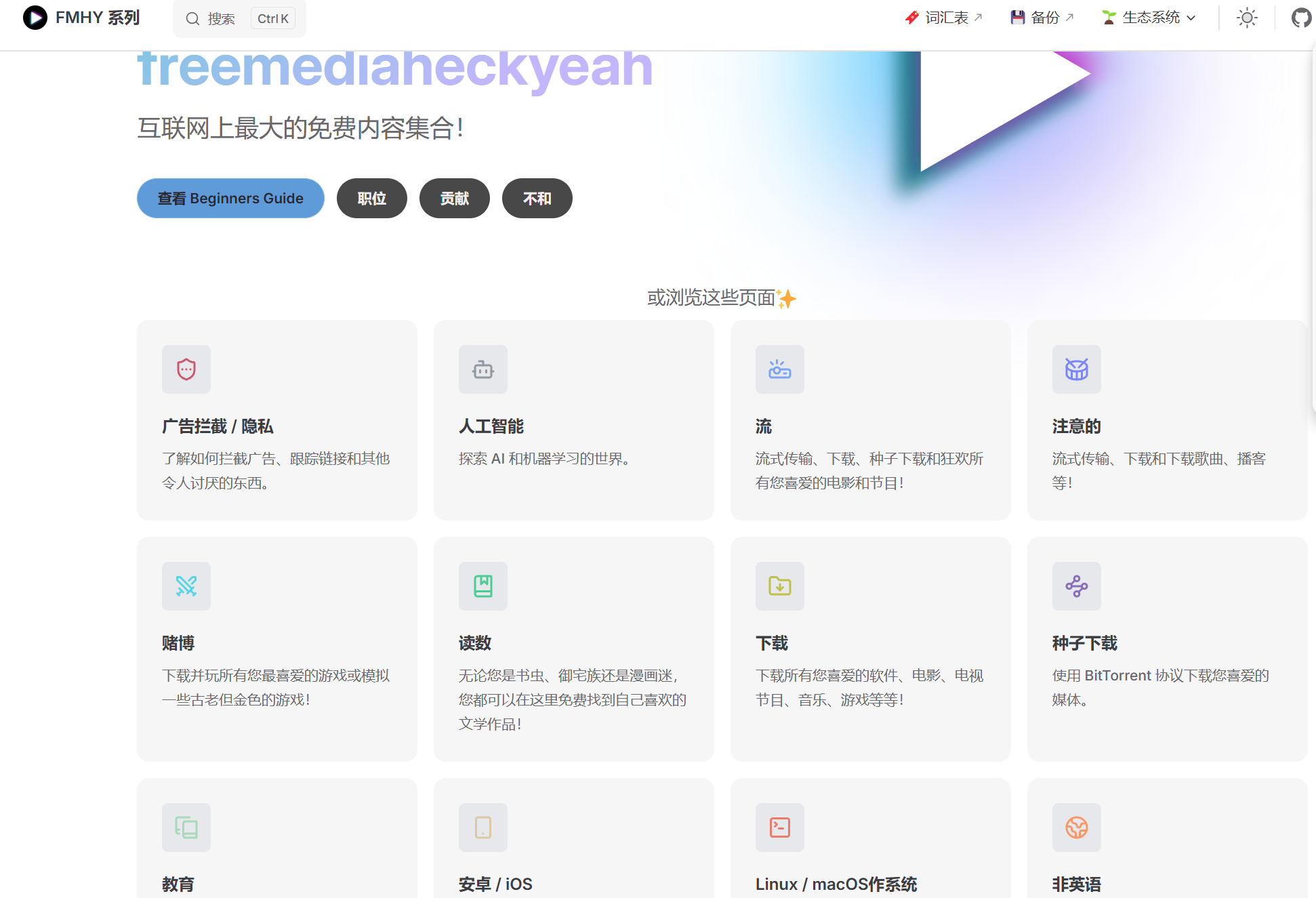Click the text 探索 AI 和机器学习的世界
Screen dimensions: 1316x898
click(x=544, y=459)
